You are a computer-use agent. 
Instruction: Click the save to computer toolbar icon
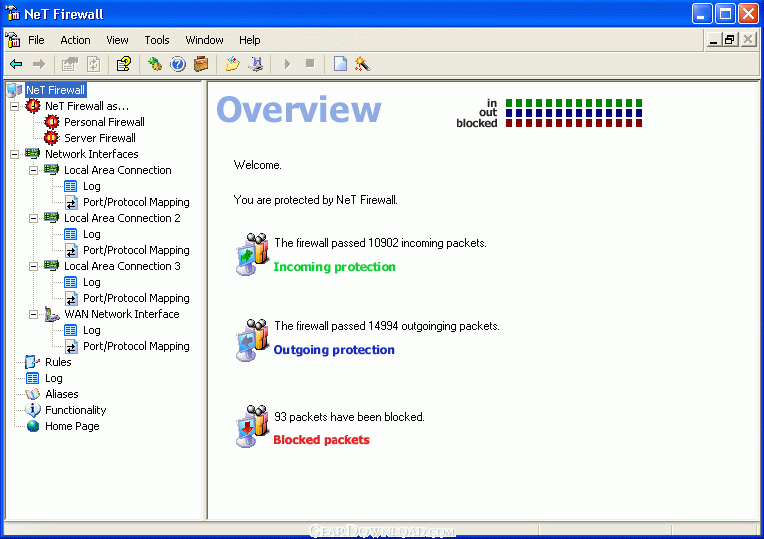[x=256, y=64]
